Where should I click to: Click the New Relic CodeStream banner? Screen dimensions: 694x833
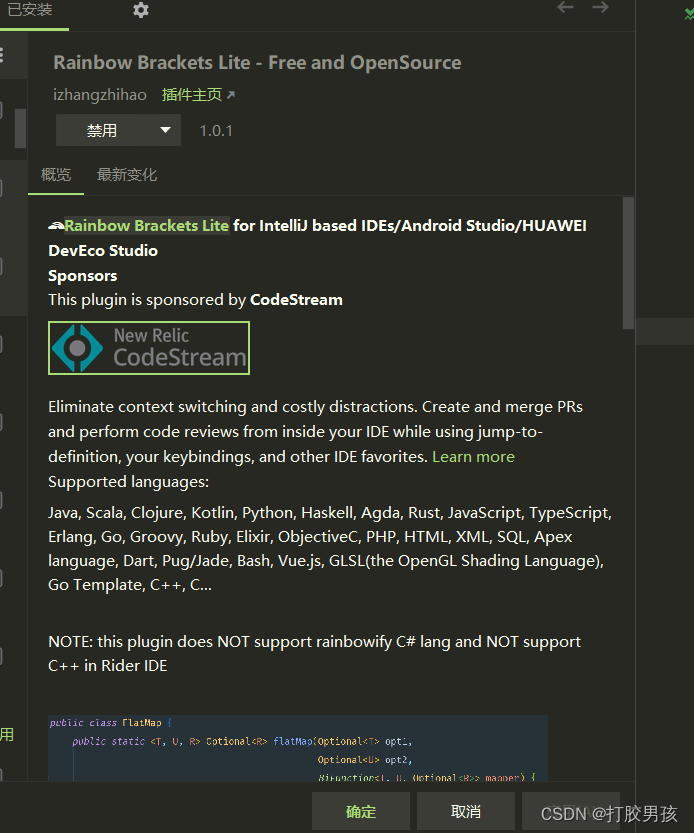pyautogui.click(x=149, y=348)
